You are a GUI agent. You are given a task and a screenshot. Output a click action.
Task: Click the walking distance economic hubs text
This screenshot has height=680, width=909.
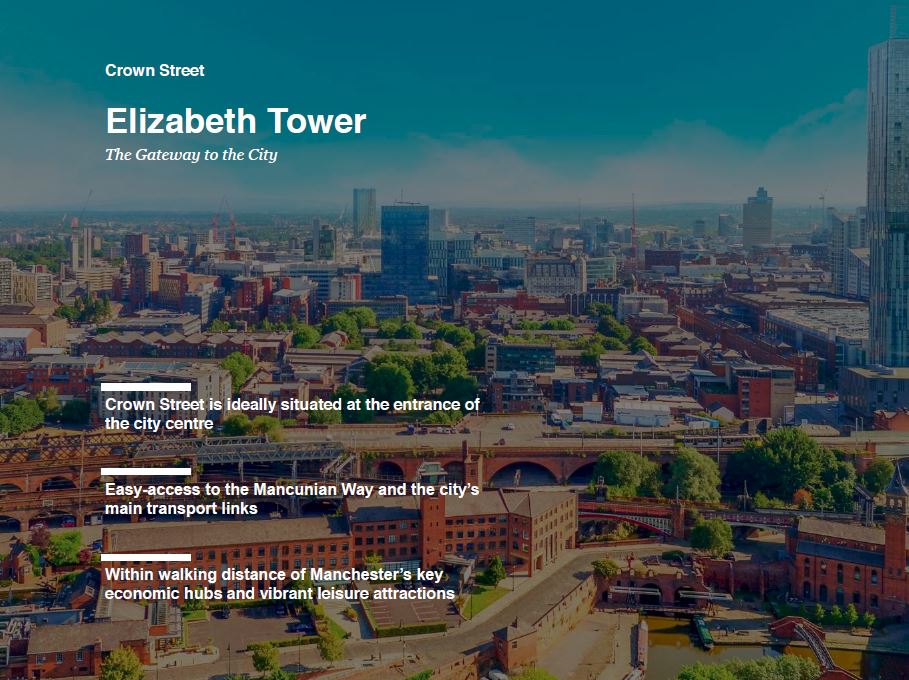pos(279,584)
